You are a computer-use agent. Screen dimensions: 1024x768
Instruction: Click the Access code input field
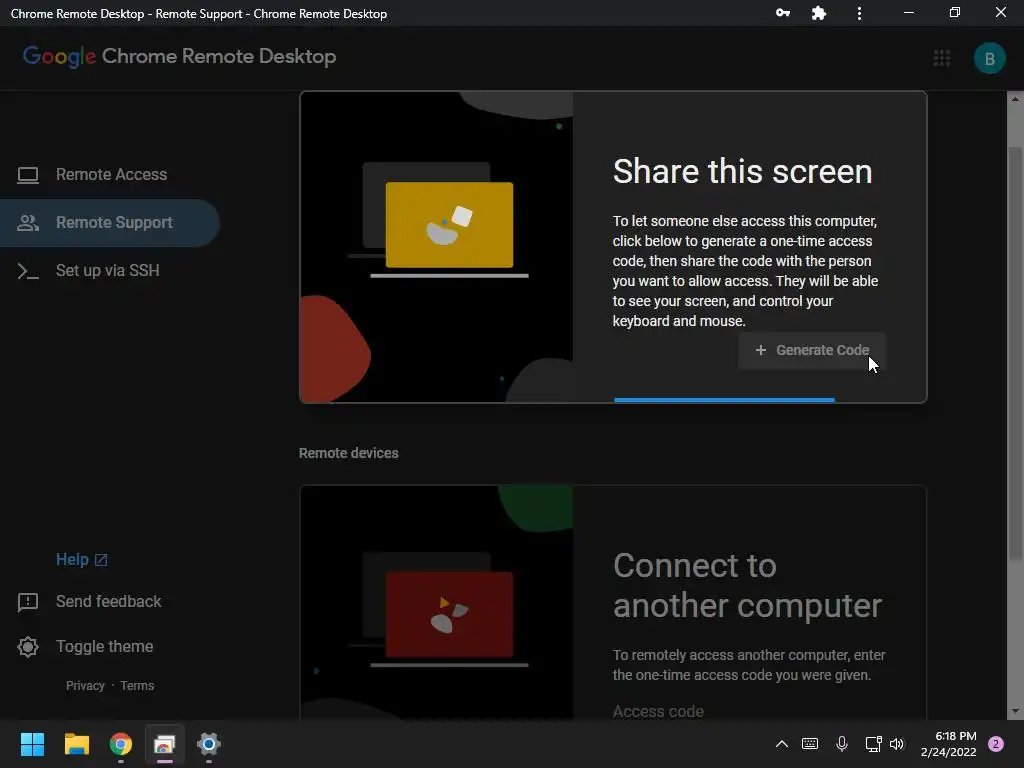750,711
